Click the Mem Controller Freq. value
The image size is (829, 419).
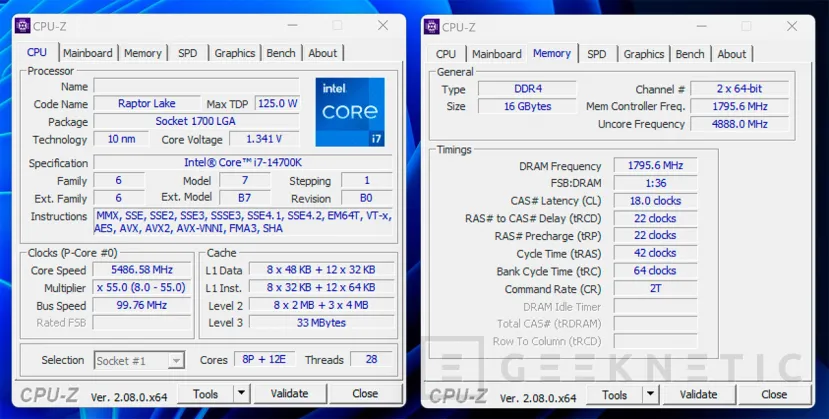pos(740,106)
